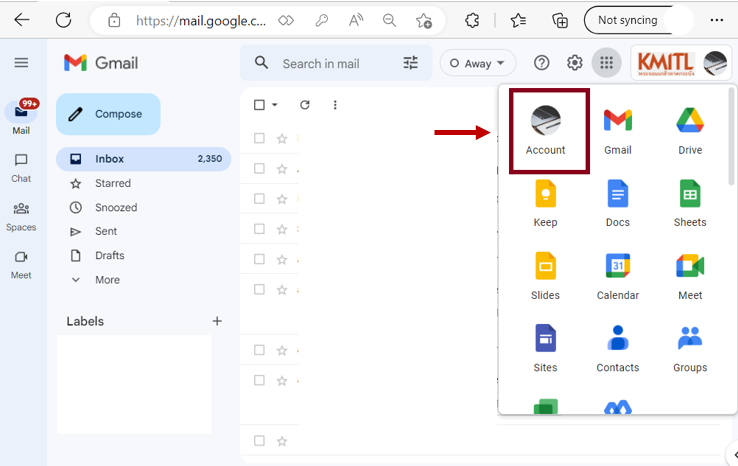The height and width of the screenshot is (466, 738).
Task: Click the Google apps grid button
Action: click(606, 63)
